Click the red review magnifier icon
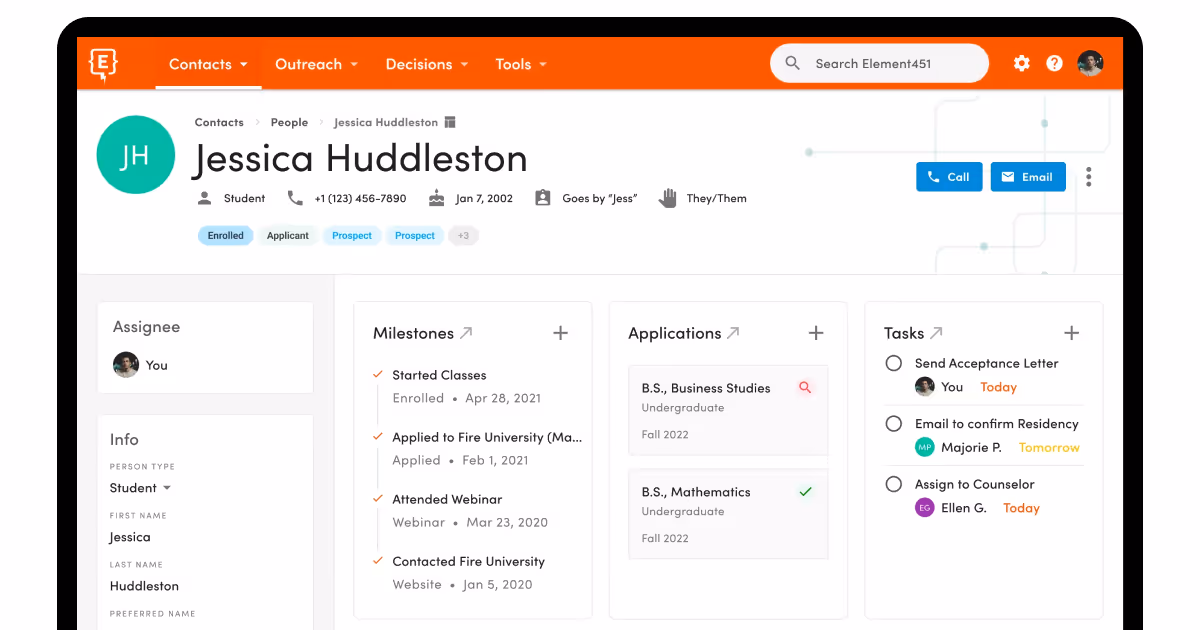The height and width of the screenshot is (630, 1200). tap(805, 388)
